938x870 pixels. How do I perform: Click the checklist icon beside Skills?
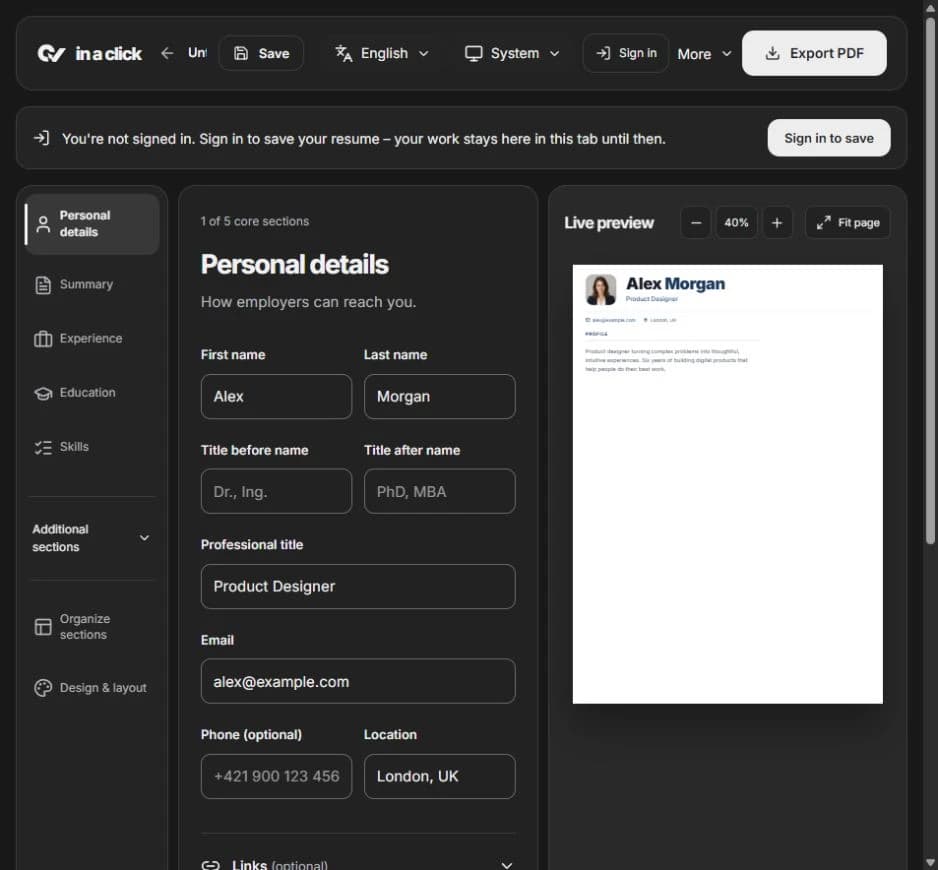[x=43, y=447]
